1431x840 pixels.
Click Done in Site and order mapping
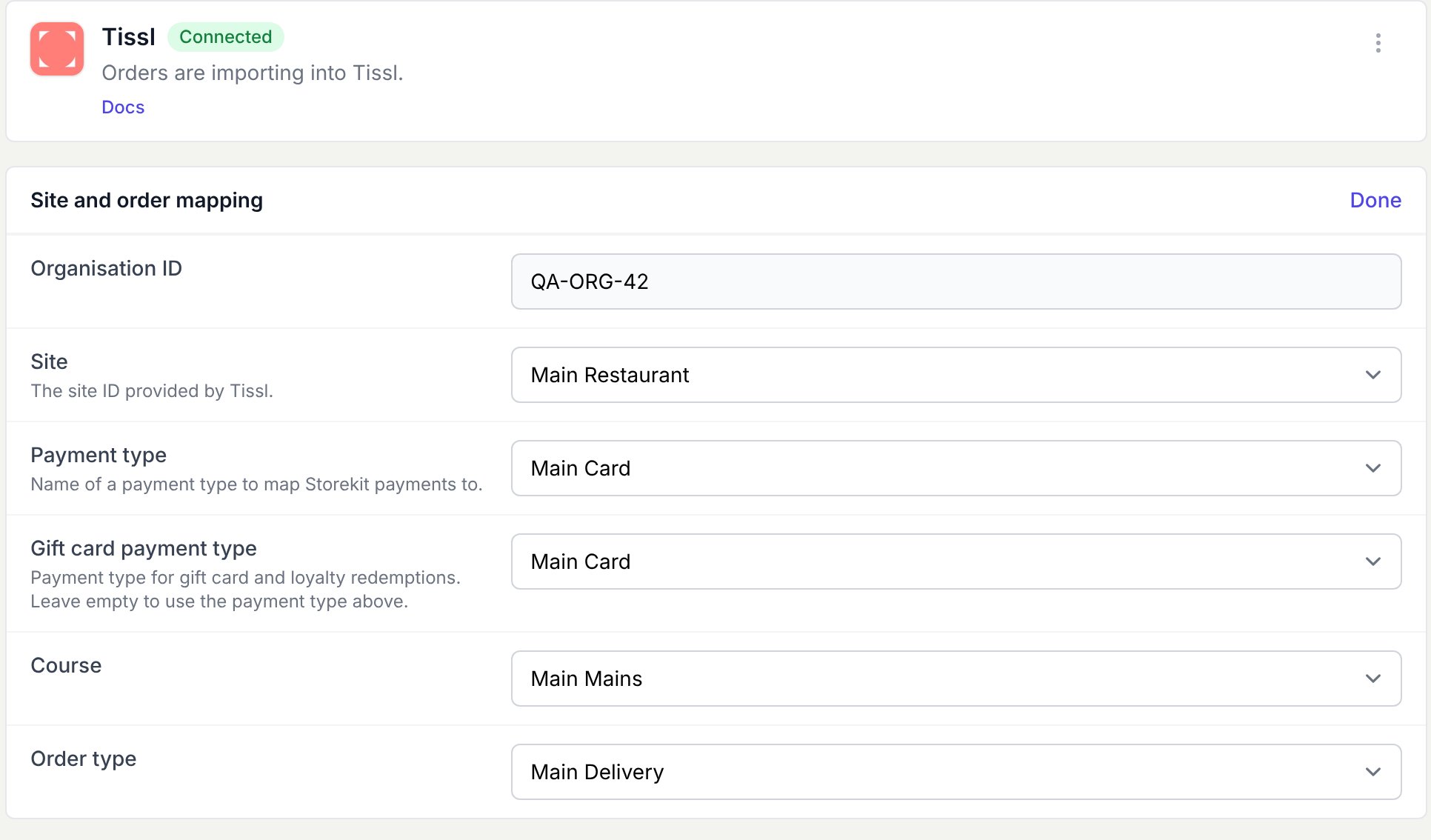(1375, 200)
